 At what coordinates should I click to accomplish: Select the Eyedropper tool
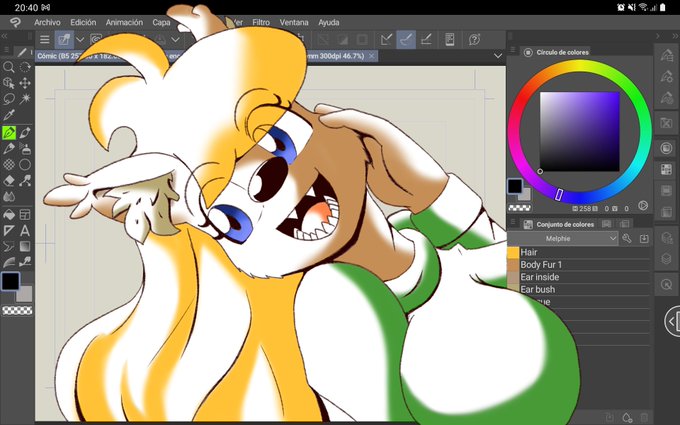[9, 115]
